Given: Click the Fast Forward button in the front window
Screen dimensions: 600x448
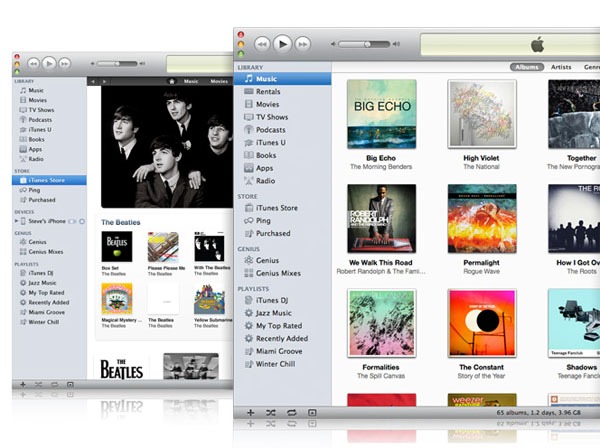Looking at the screenshot, I should (x=304, y=44).
